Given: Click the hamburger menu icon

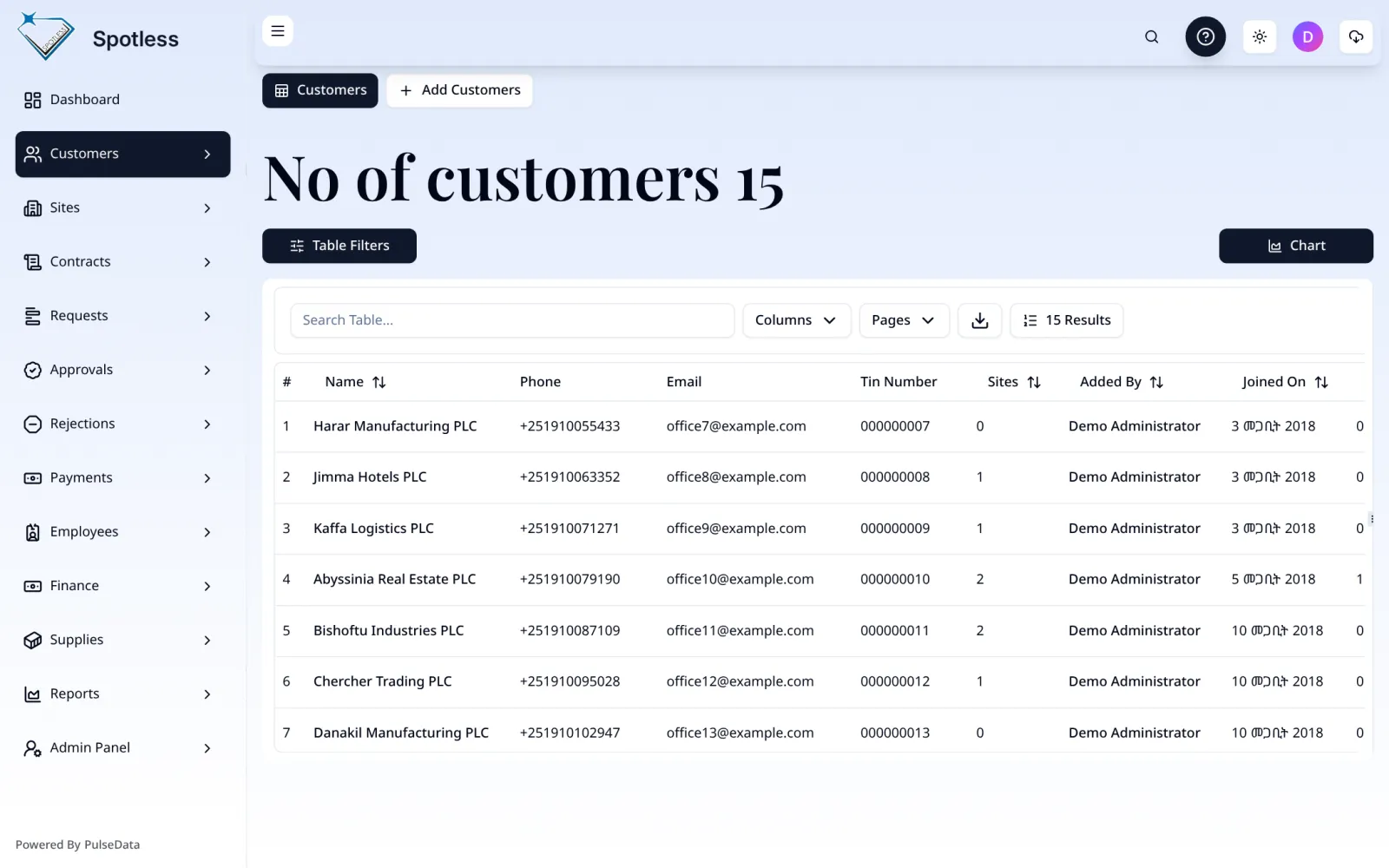Looking at the screenshot, I should (x=278, y=31).
